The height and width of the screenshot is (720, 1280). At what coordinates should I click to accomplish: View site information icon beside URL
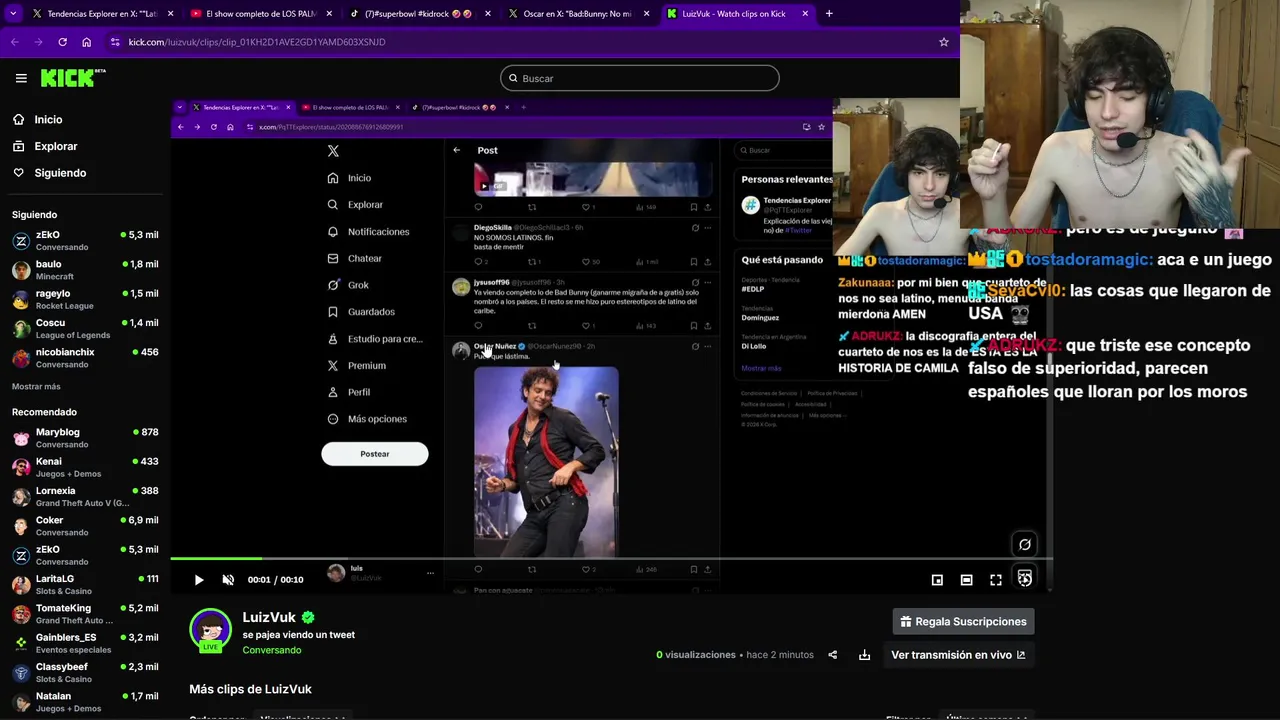[x=115, y=42]
